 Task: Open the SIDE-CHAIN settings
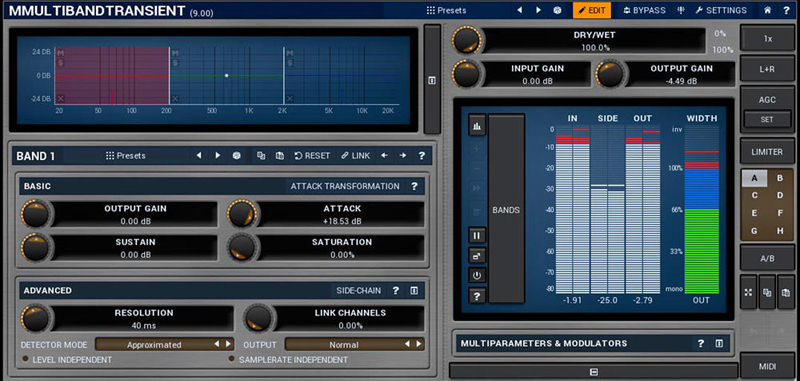(x=358, y=291)
